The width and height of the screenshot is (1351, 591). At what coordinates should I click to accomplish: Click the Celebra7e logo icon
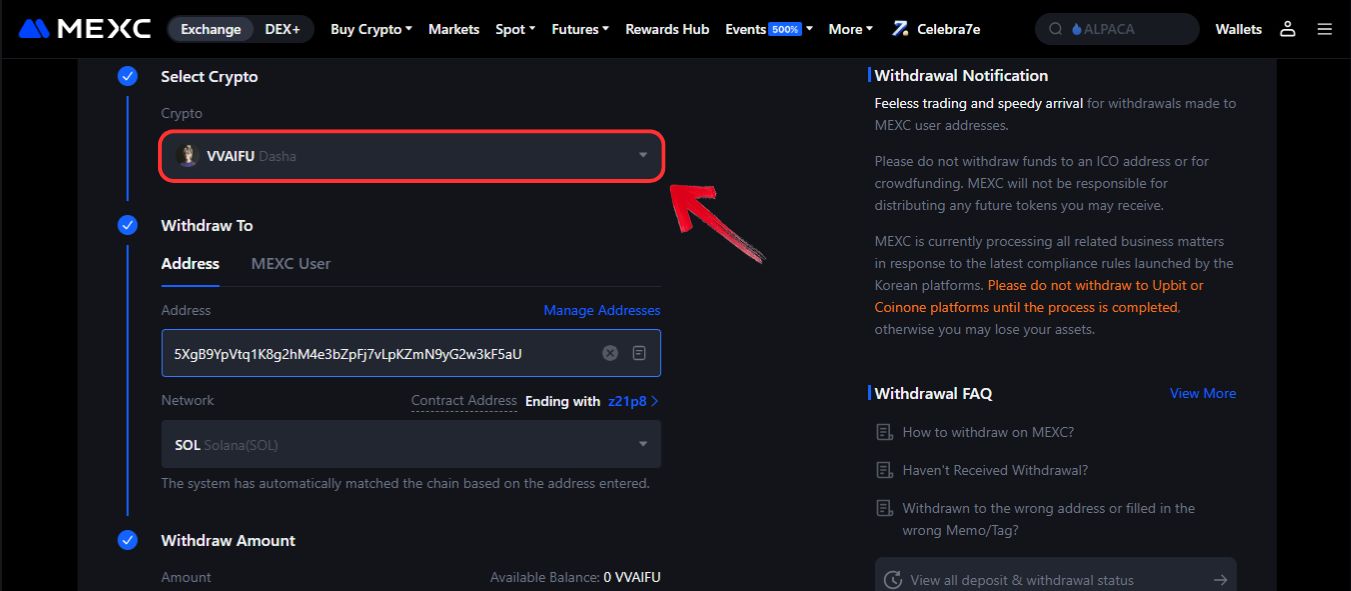pos(900,29)
